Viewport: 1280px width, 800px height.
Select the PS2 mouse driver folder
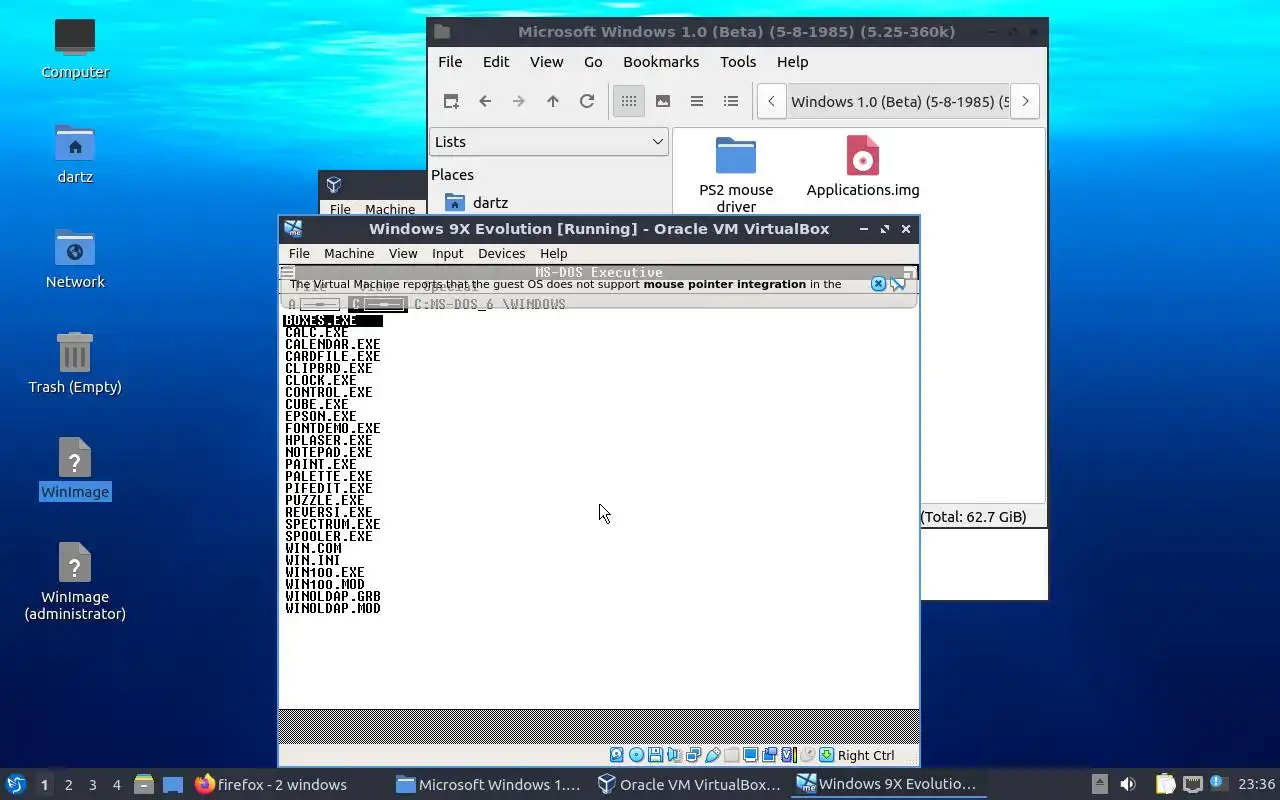pos(736,175)
